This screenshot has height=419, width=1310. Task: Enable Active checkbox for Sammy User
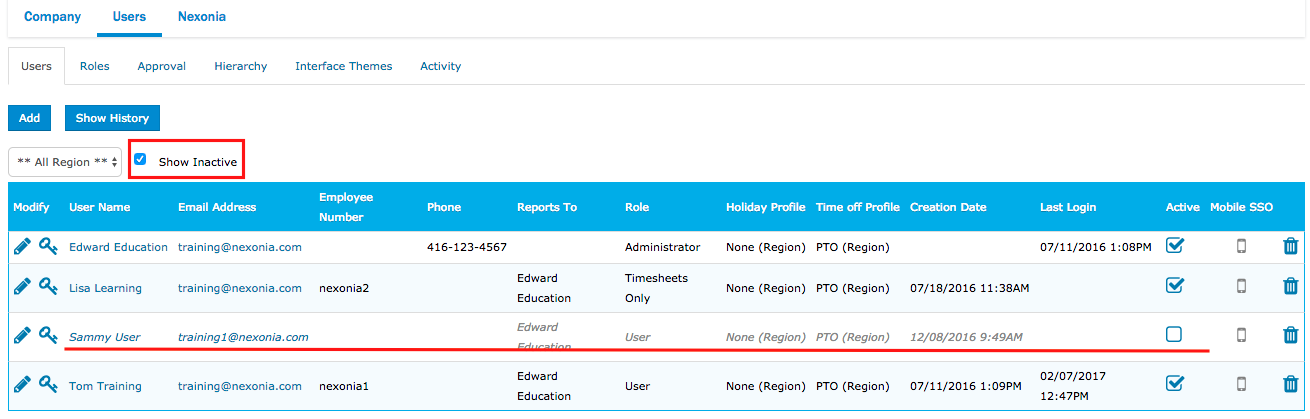tap(1174, 335)
